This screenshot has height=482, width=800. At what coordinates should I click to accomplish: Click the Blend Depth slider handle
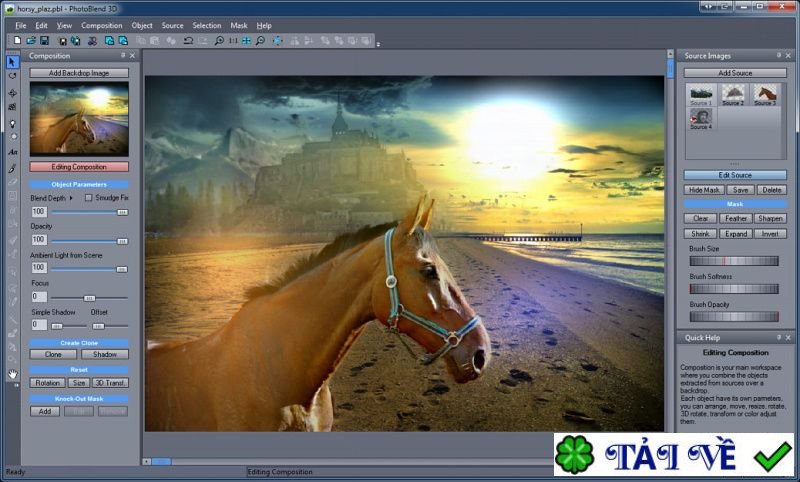coord(122,212)
